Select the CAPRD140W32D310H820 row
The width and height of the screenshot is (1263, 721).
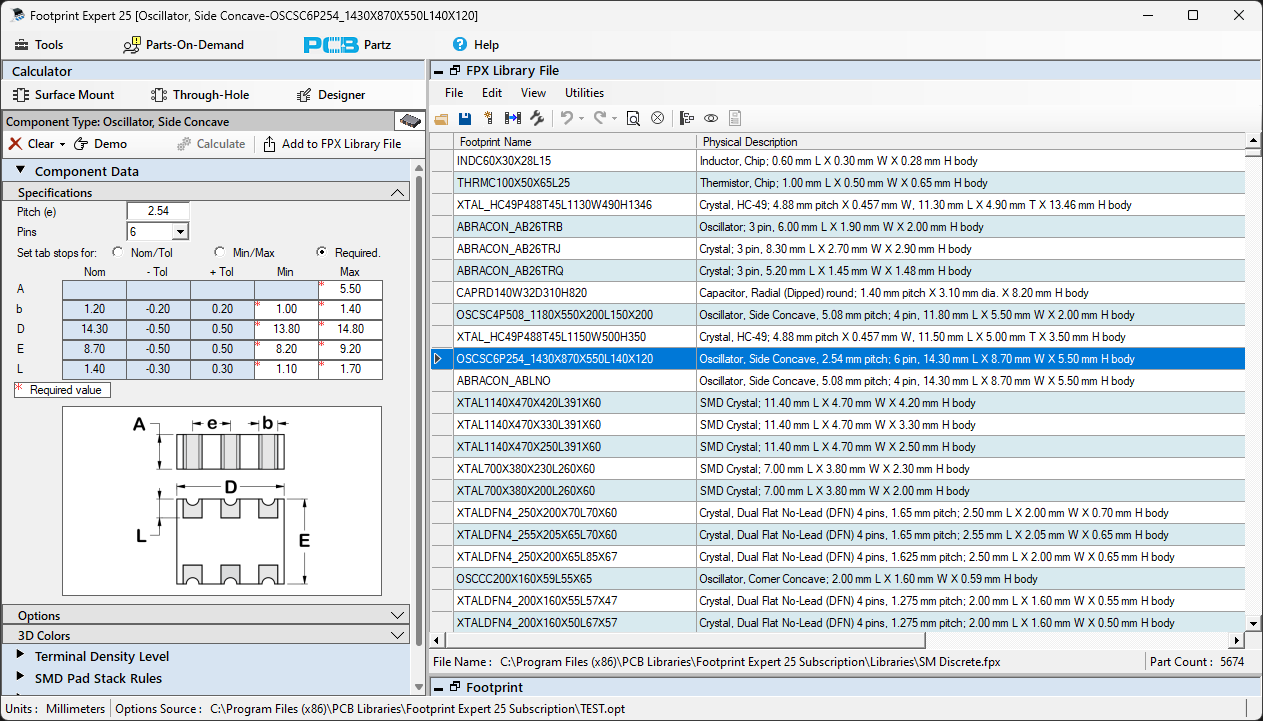tap(838, 293)
